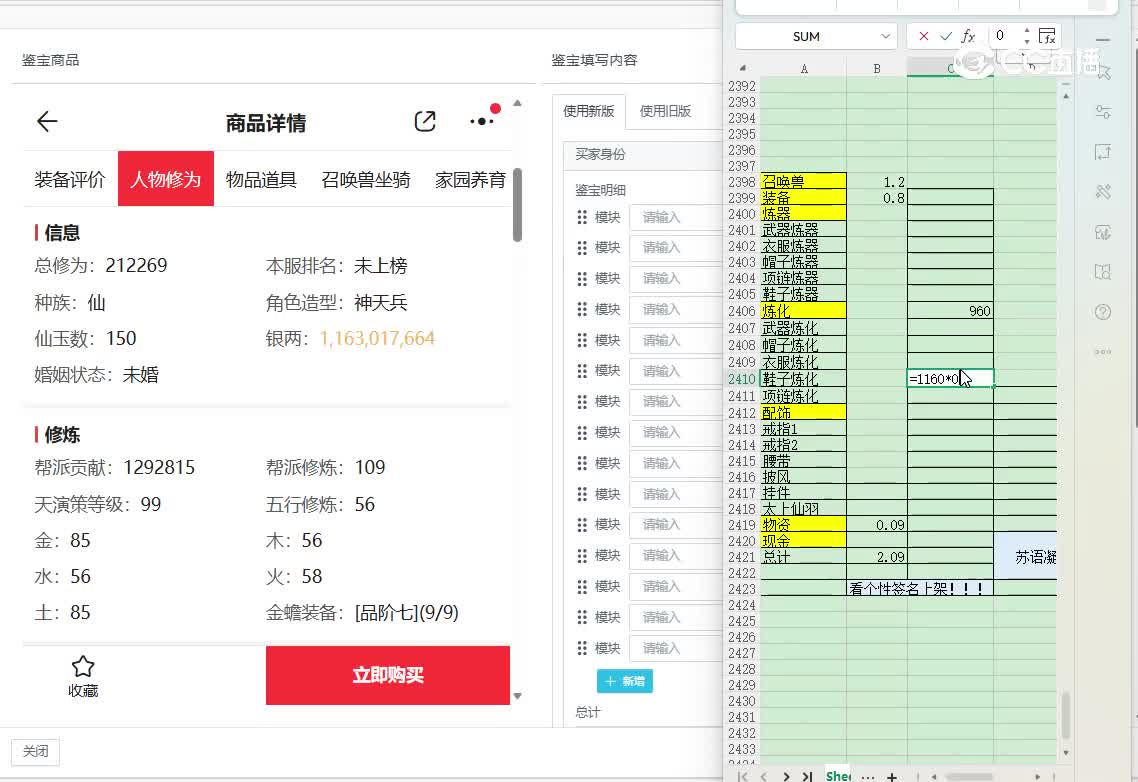Switch to the 人物修为 tab
The image size is (1138, 782).
[166, 180]
